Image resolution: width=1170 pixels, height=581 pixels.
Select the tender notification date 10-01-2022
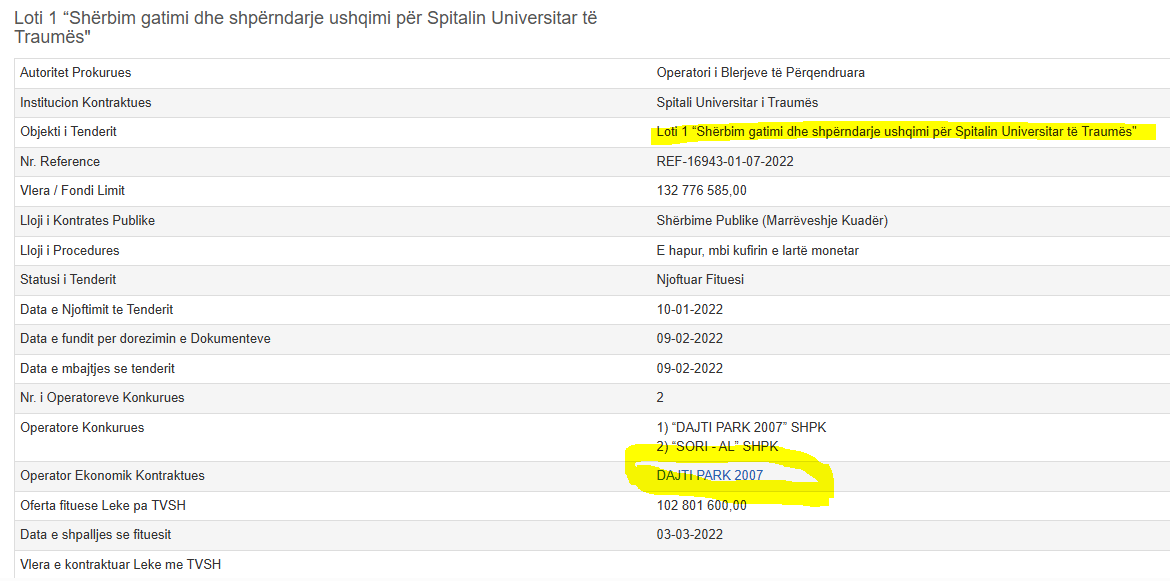tap(689, 309)
